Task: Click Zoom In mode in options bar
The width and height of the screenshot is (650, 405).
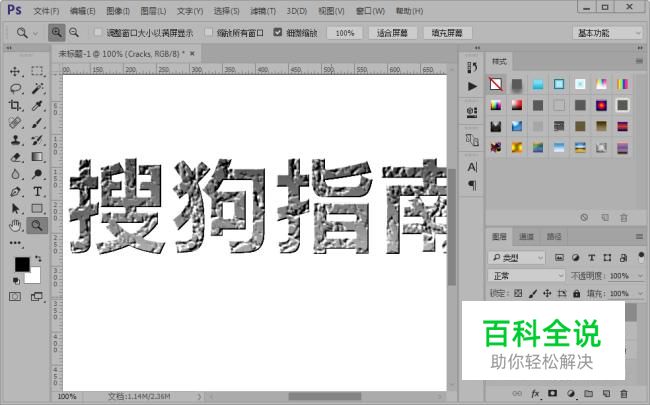Action: click(x=56, y=32)
